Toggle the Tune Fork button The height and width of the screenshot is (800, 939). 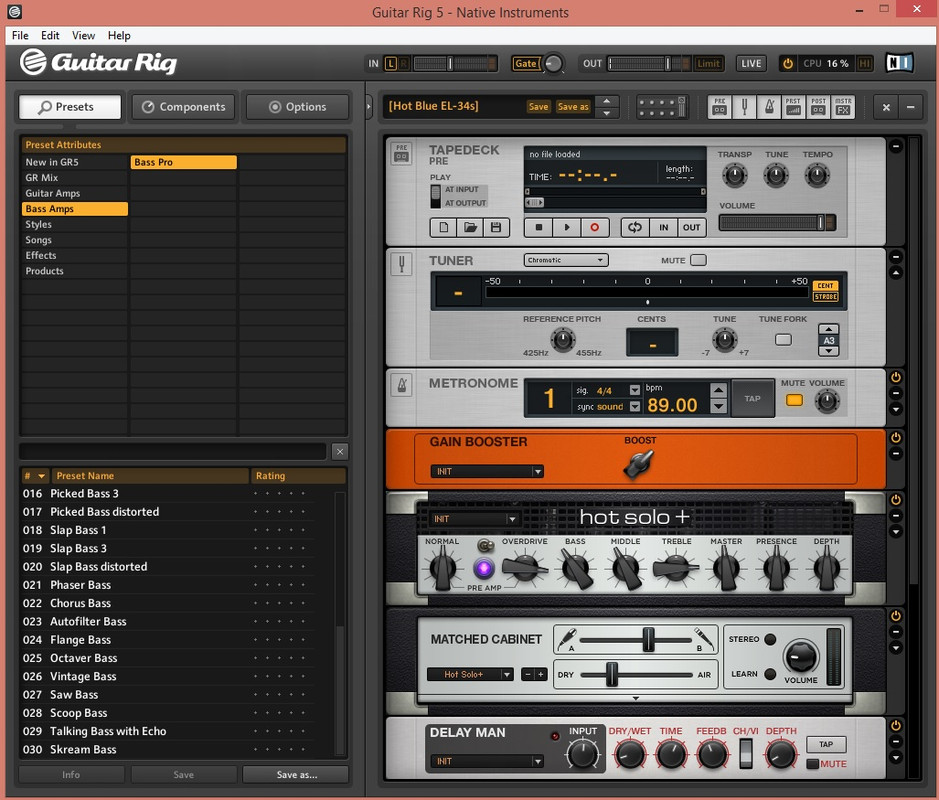(783, 340)
